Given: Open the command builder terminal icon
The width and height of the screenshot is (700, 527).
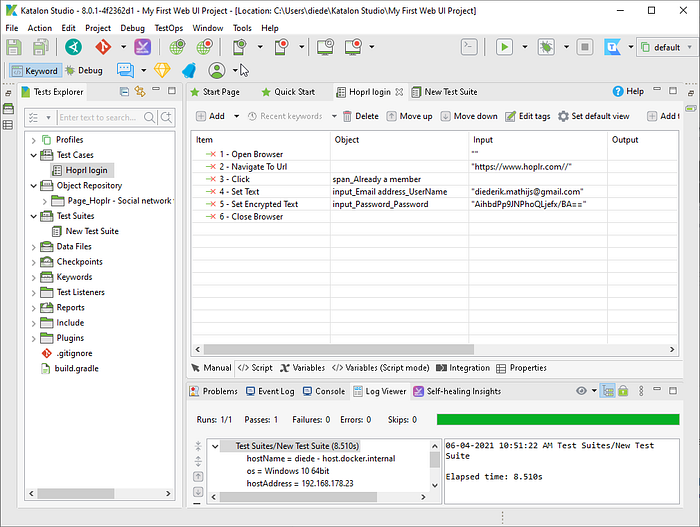Looking at the screenshot, I should point(469,47).
